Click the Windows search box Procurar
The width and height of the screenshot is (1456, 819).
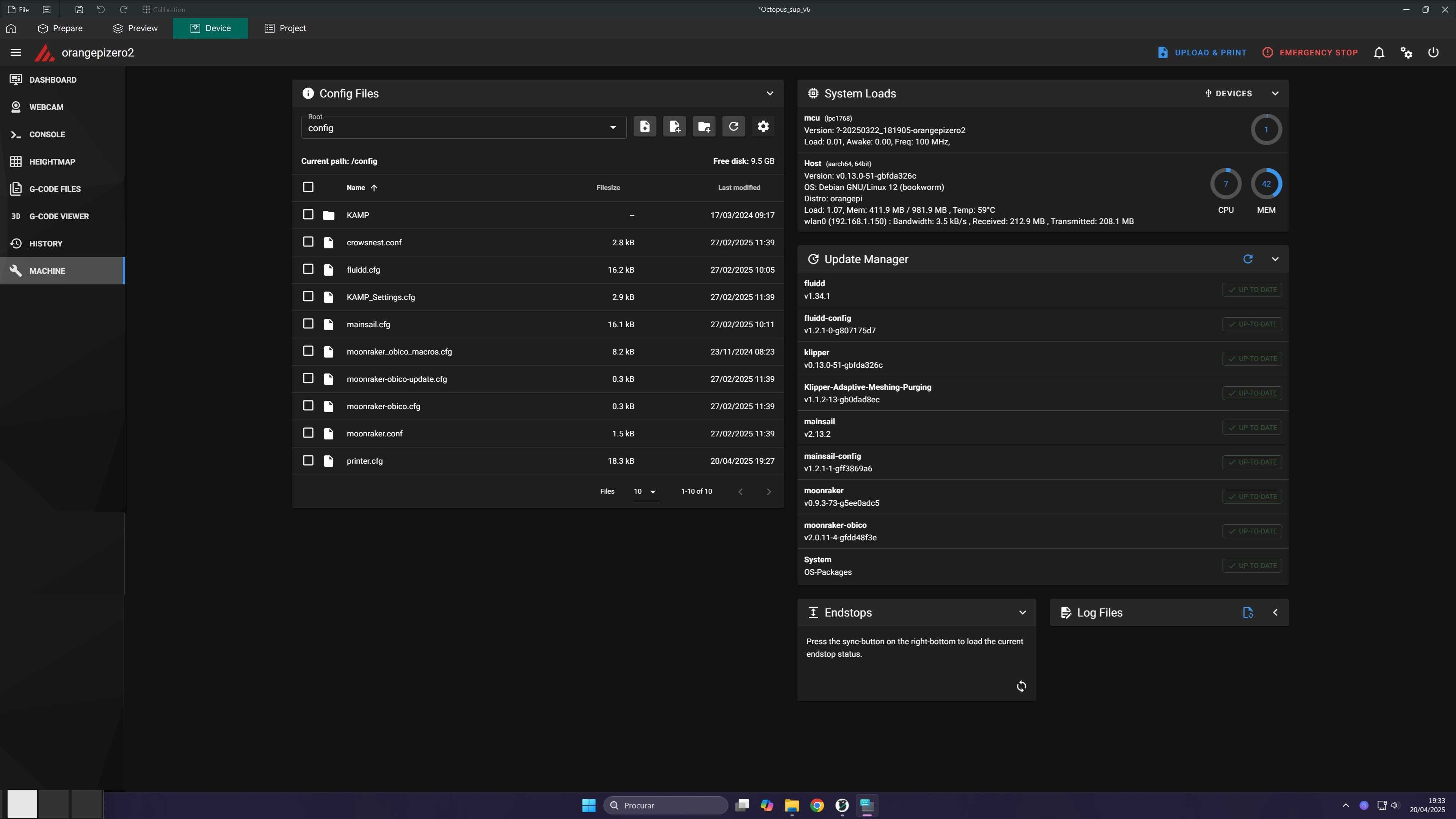(666, 805)
